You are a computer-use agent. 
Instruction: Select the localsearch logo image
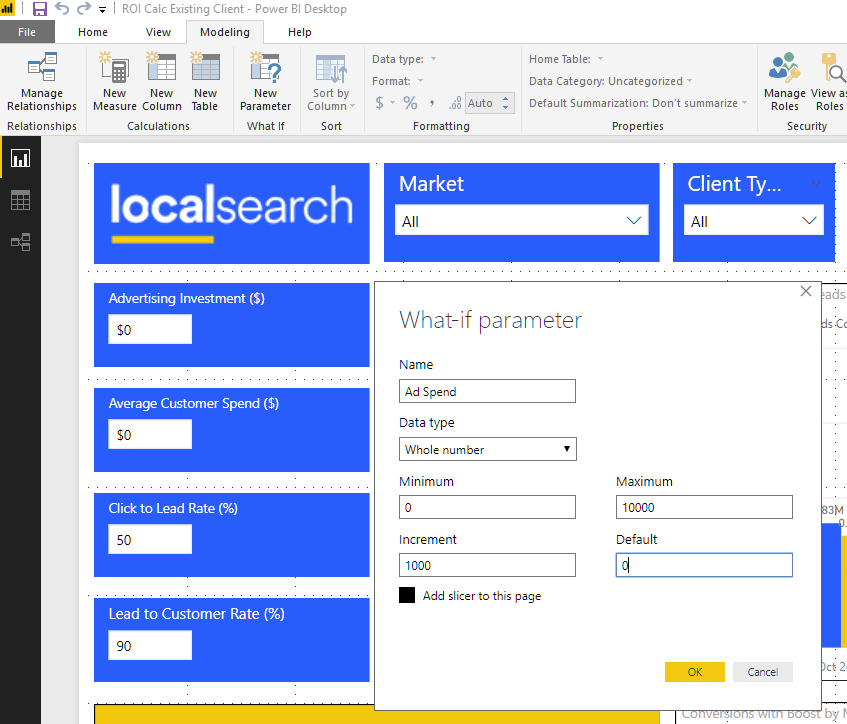click(x=232, y=213)
